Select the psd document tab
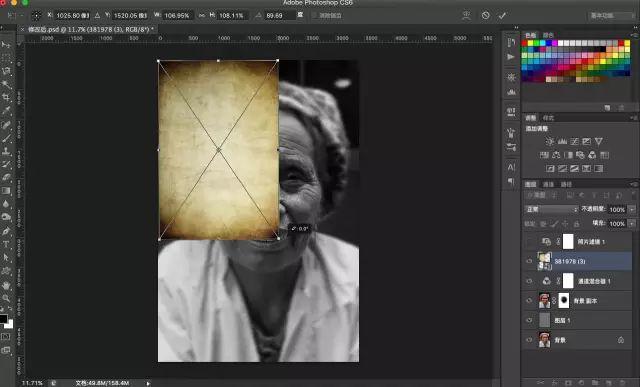 [x=90, y=29]
